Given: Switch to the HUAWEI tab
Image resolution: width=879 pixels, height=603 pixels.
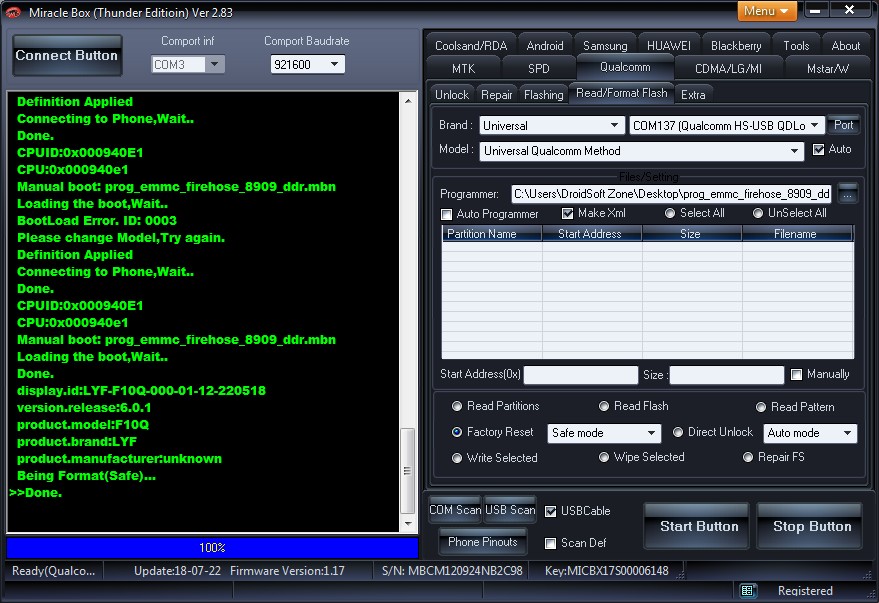Looking at the screenshot, I should click(x=668, y=46).
